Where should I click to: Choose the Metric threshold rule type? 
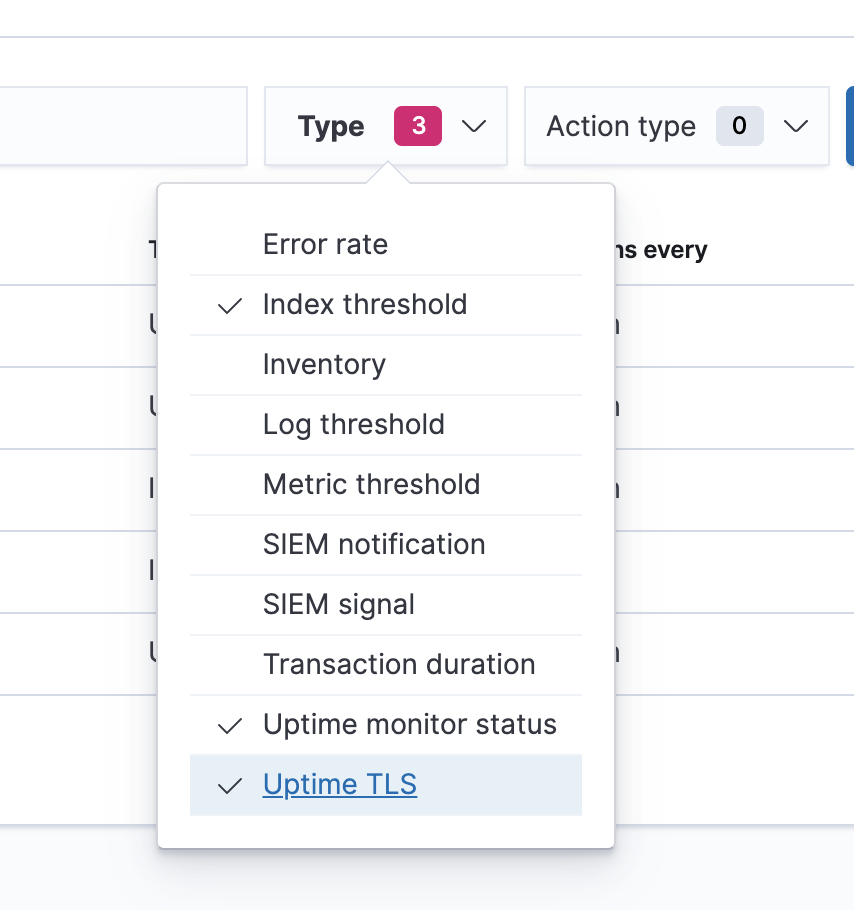tap(371, 484)
